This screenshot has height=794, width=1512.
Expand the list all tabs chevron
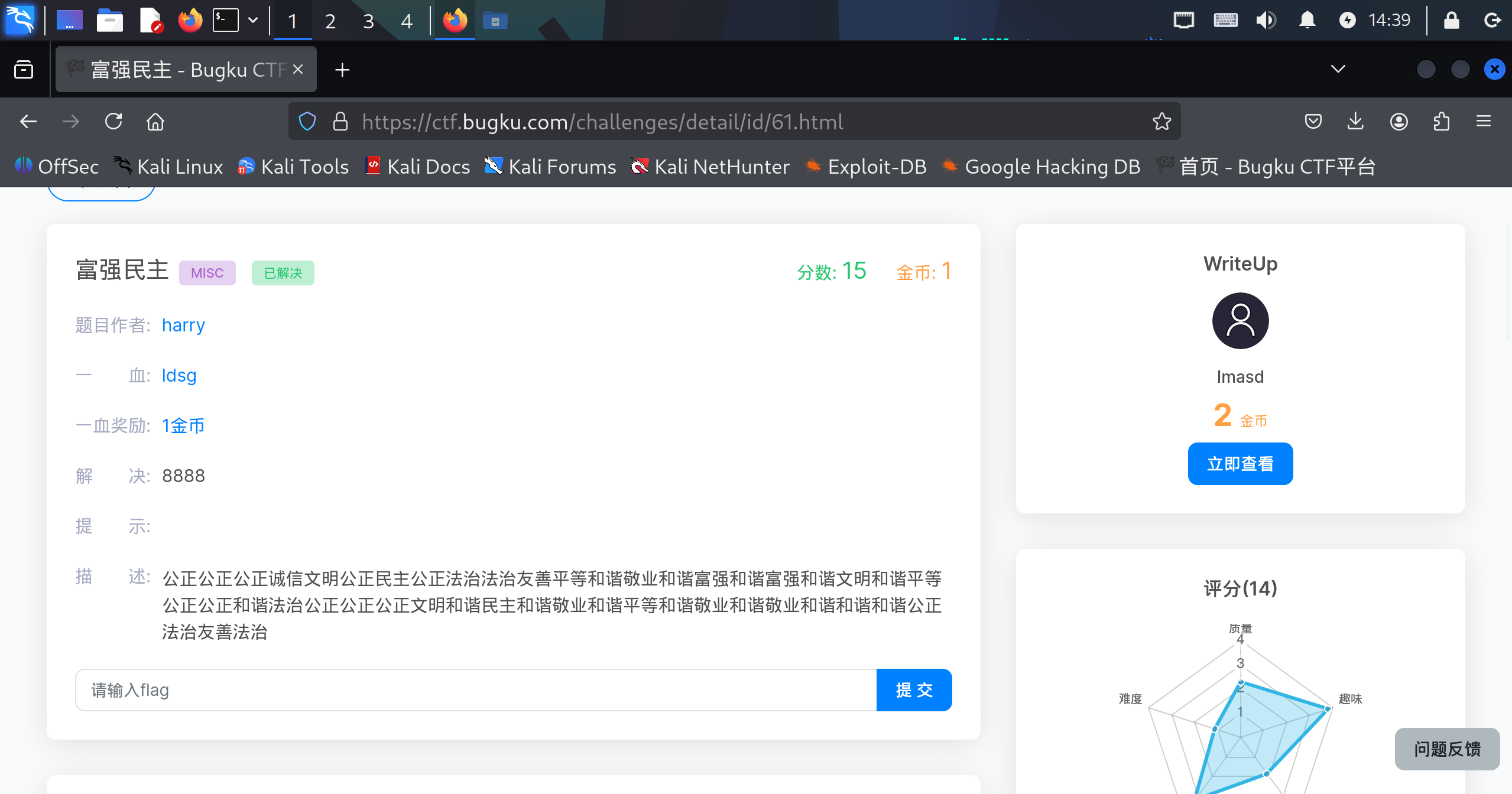(1338, 69)
